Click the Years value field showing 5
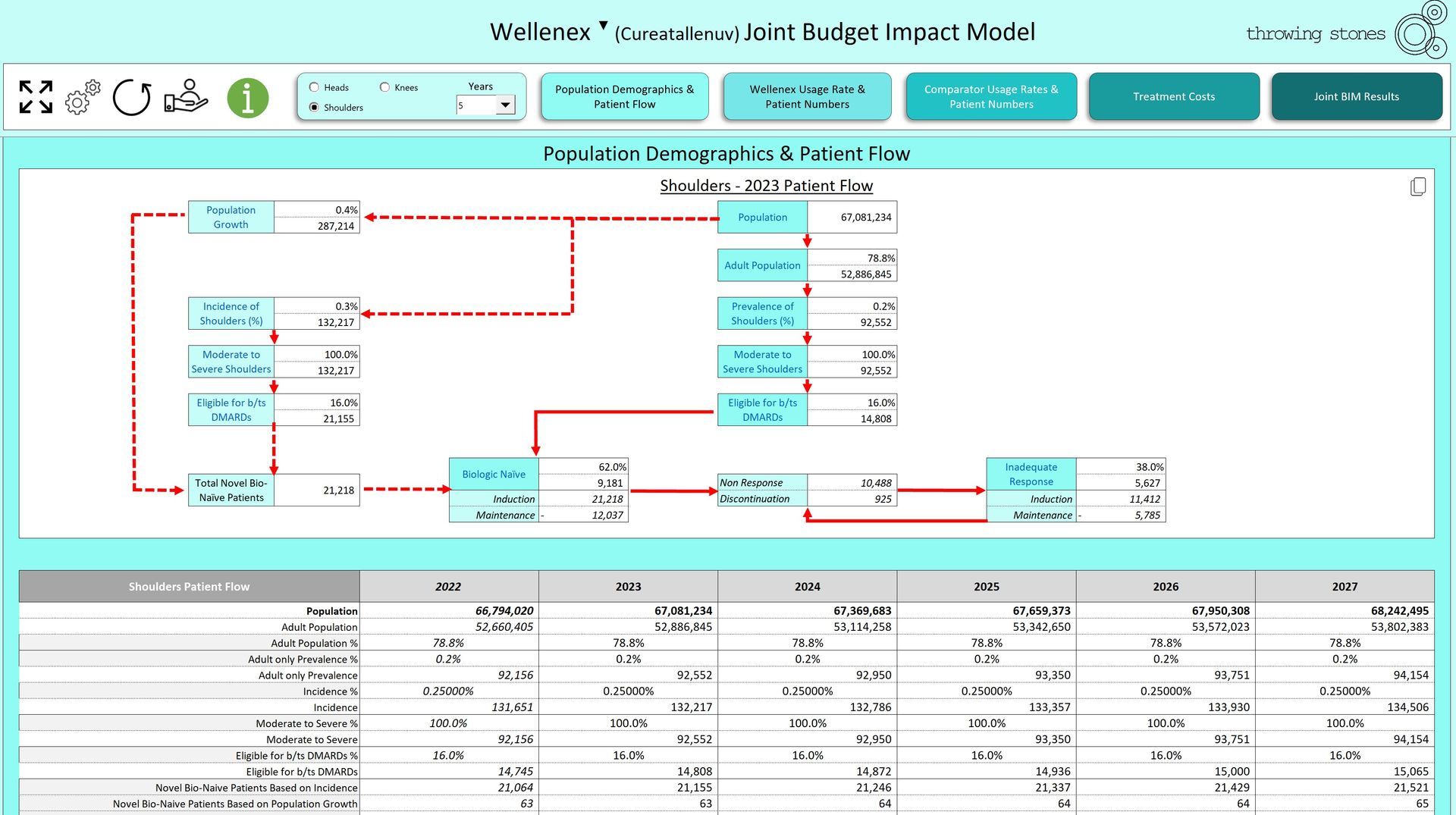Screen dimensions: 1456x815 476,105
